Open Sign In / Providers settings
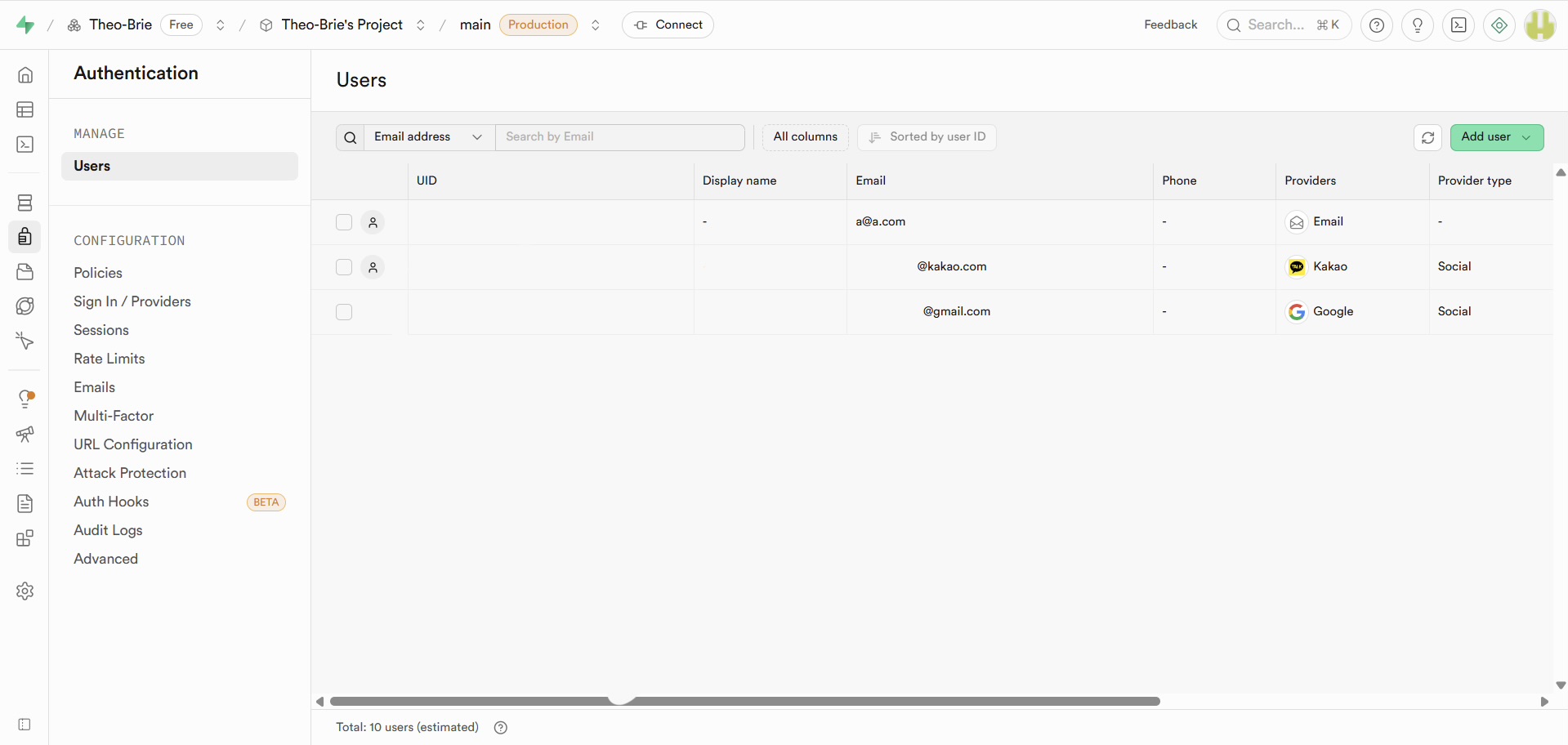Screen dimensions: 1568x745 click(x=132, y=301)
